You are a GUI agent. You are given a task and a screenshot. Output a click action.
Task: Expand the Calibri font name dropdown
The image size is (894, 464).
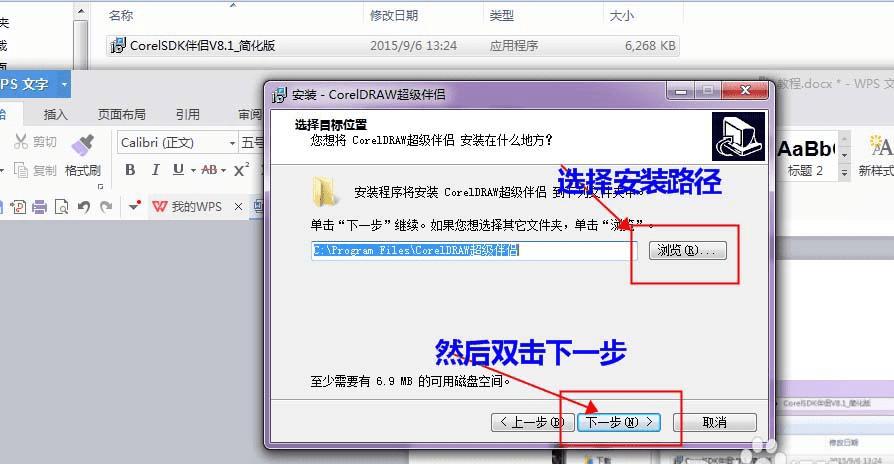pos(232,143)
